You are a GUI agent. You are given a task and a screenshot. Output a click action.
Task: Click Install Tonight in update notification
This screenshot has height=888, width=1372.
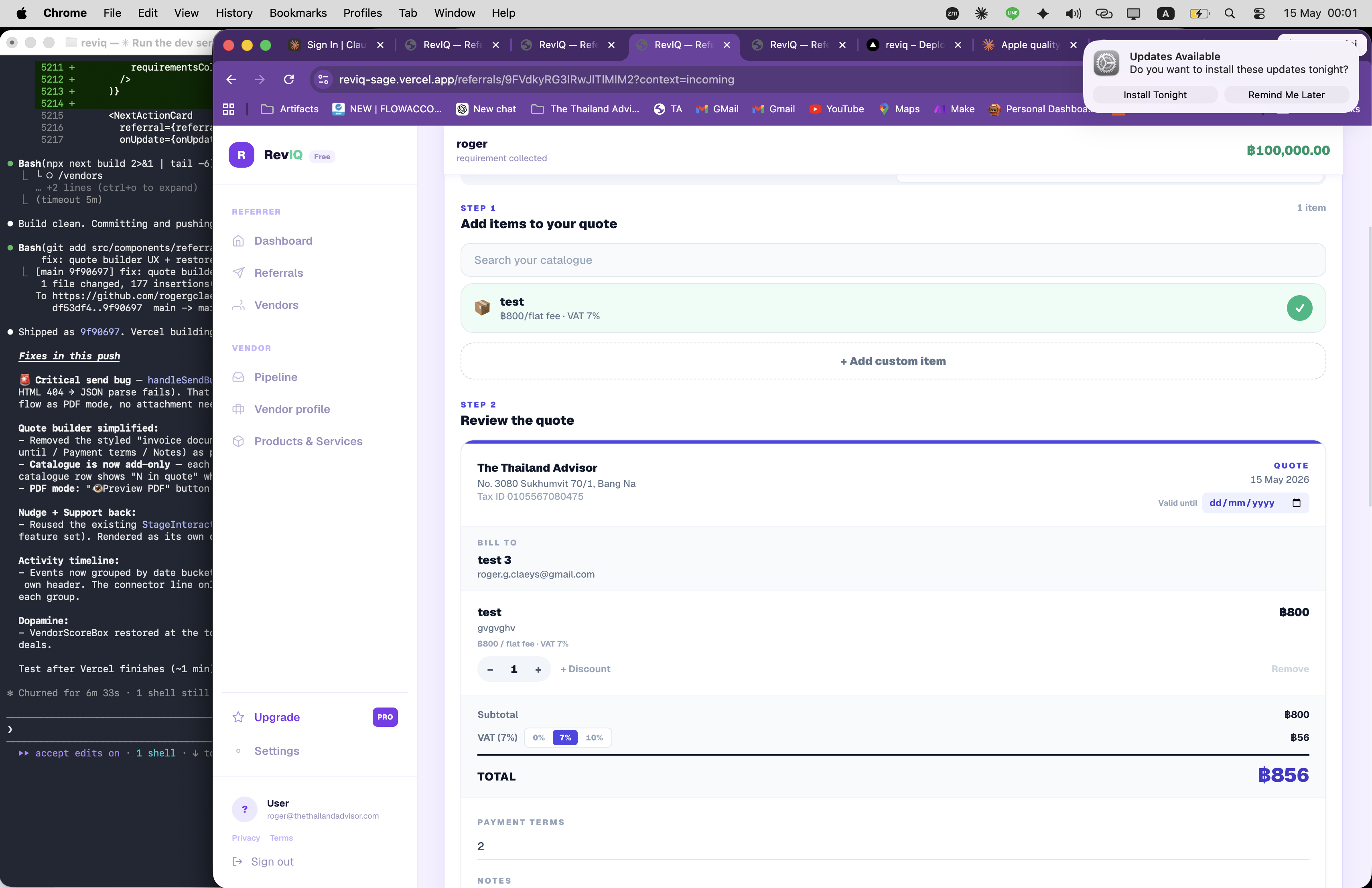[x=1155, y=95]
